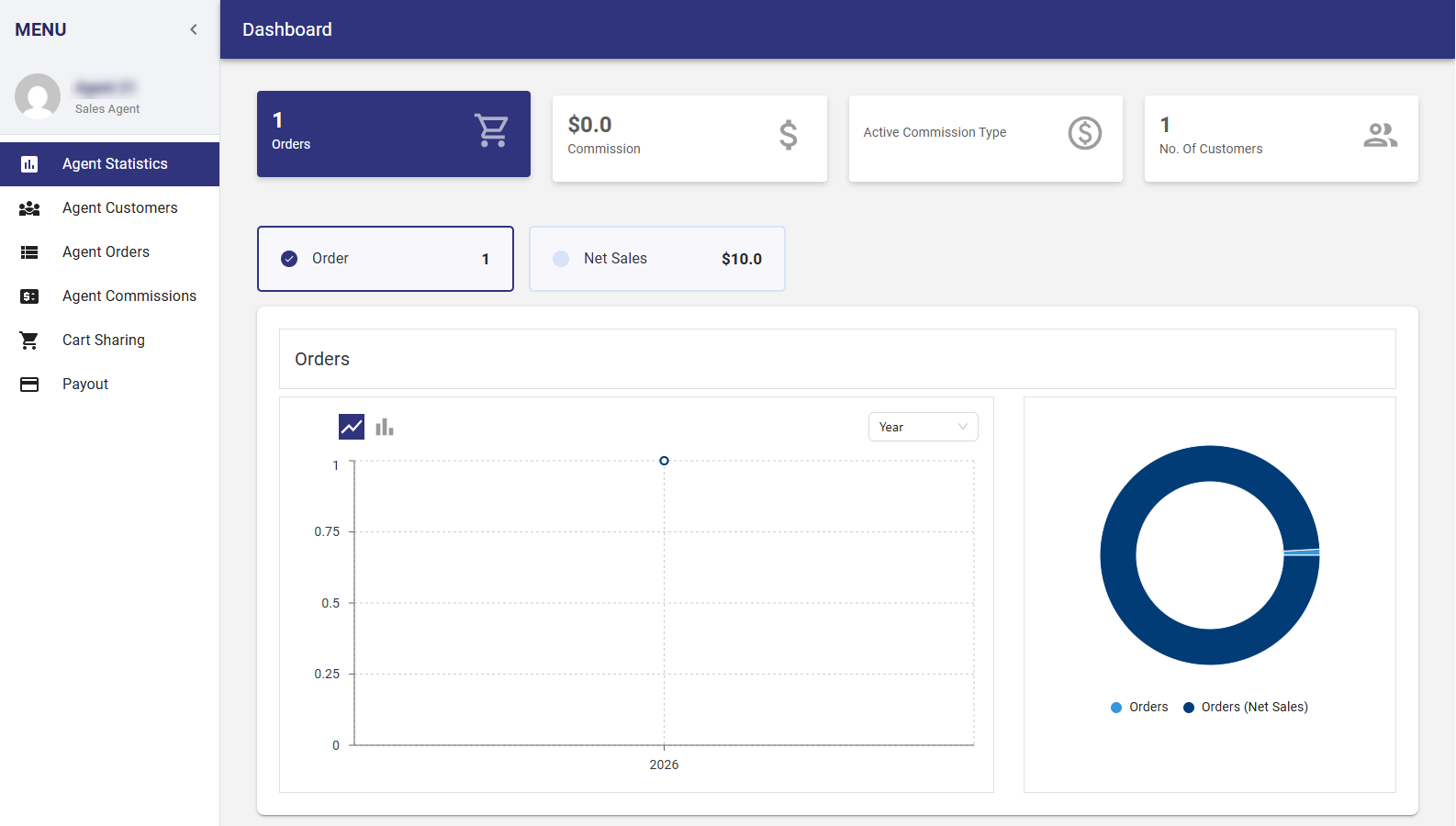Select the Net Sales radio option
Viewport: 1456px width, 826px height.
(561, 259)
